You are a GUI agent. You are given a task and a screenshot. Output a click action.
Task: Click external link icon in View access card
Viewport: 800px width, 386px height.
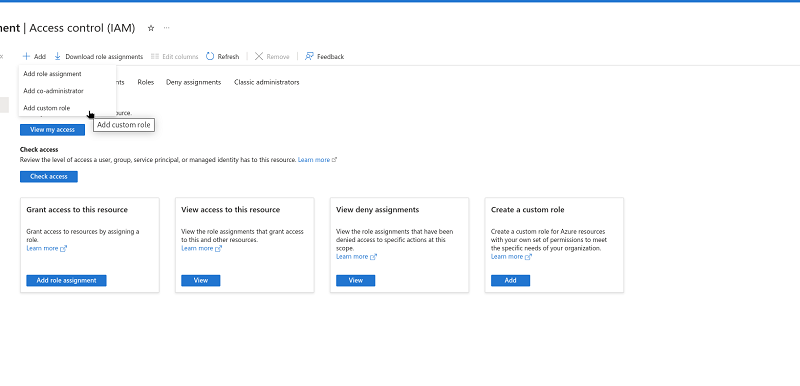pyautogui.click(x=218, y=249)
